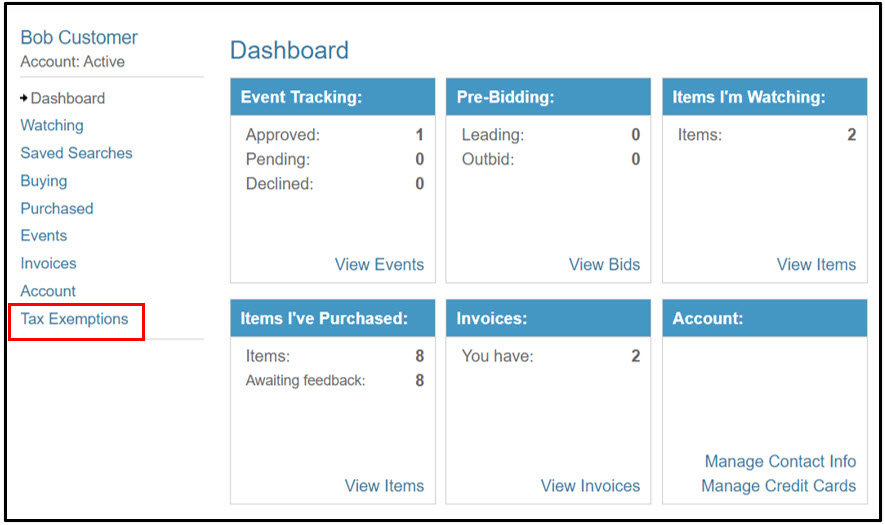
Task: Open Invoices from the sidebar
Action: tap(49, 263)
